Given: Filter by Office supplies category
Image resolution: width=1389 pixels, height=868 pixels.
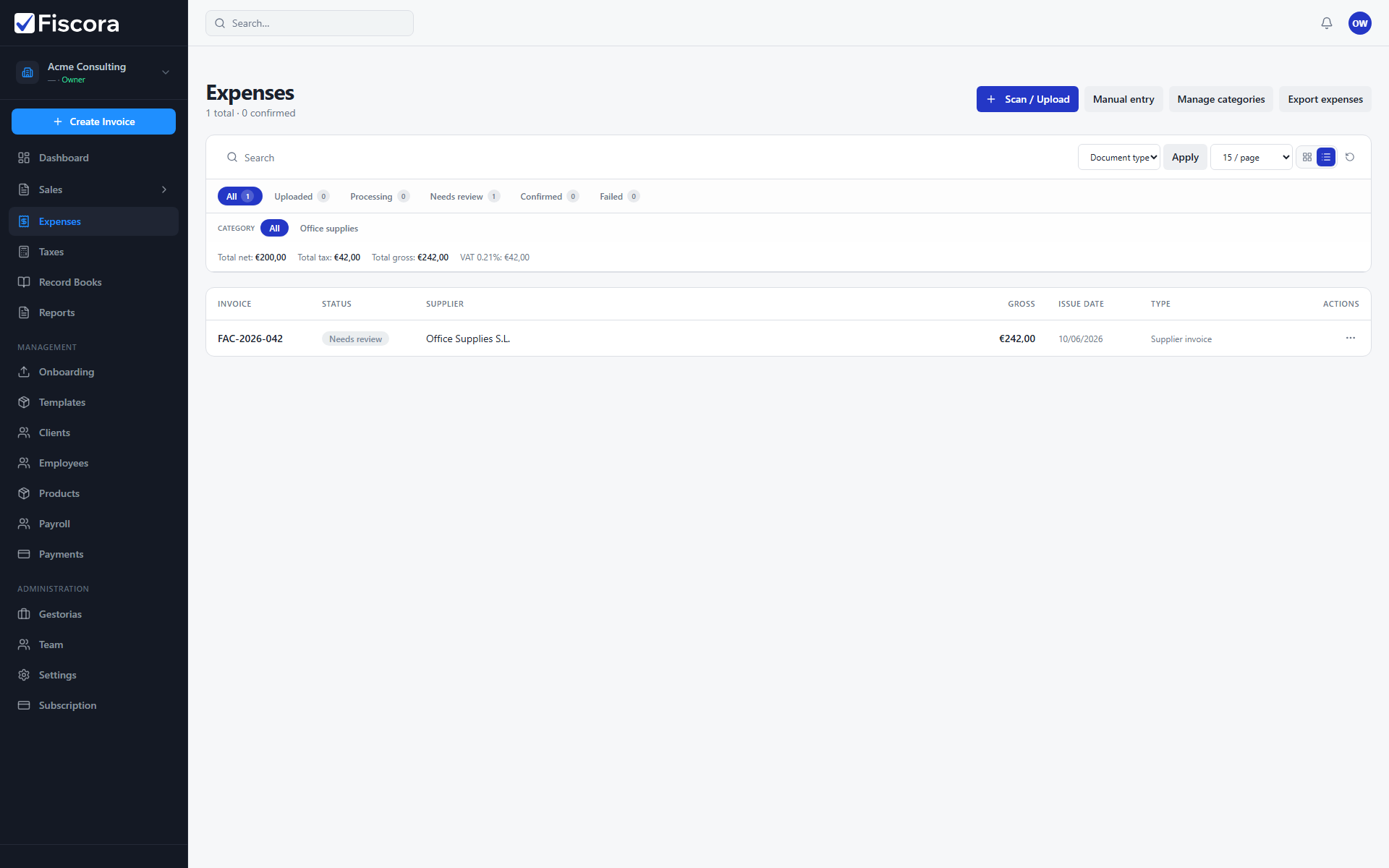Looking at the screenshot, I should click(x=329, y=228).
